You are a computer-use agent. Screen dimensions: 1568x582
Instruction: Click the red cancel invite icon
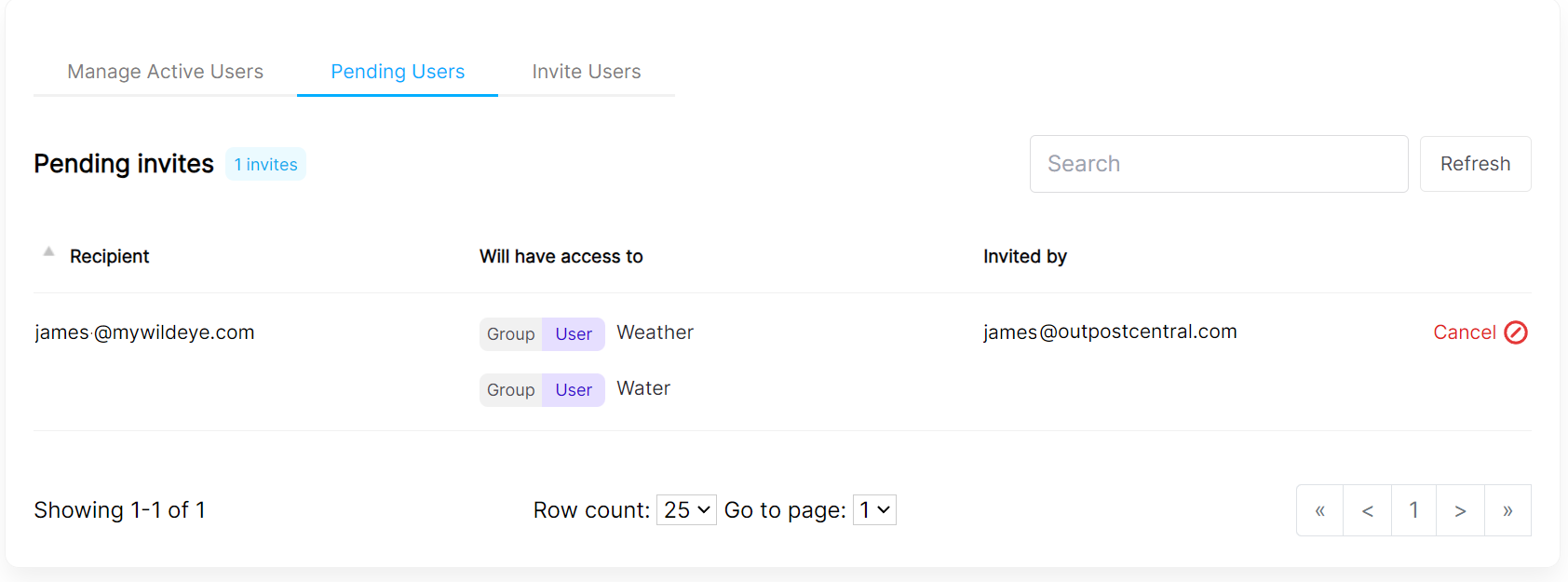[1516, 332]
